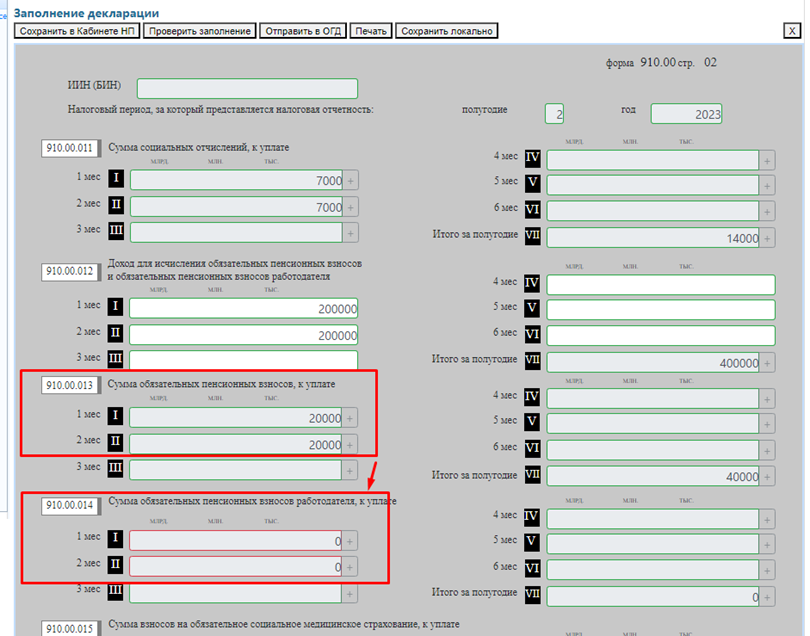
Task: Print the declaration with Печать button
Action: tap(371, 31)
